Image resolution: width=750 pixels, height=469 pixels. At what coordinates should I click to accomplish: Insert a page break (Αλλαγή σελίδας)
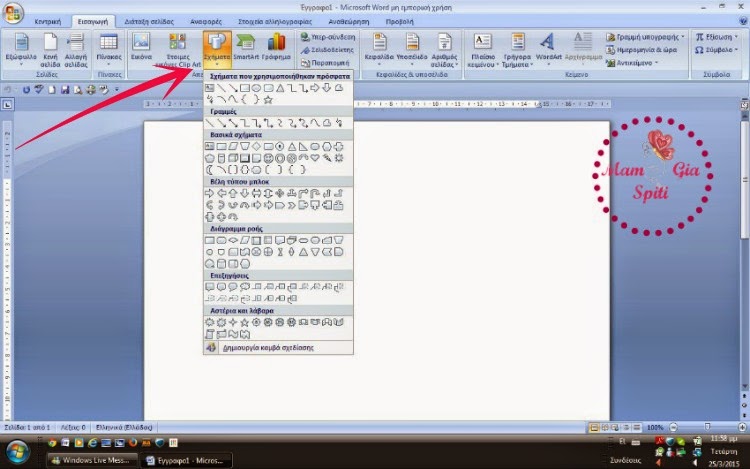coord(76,50)
